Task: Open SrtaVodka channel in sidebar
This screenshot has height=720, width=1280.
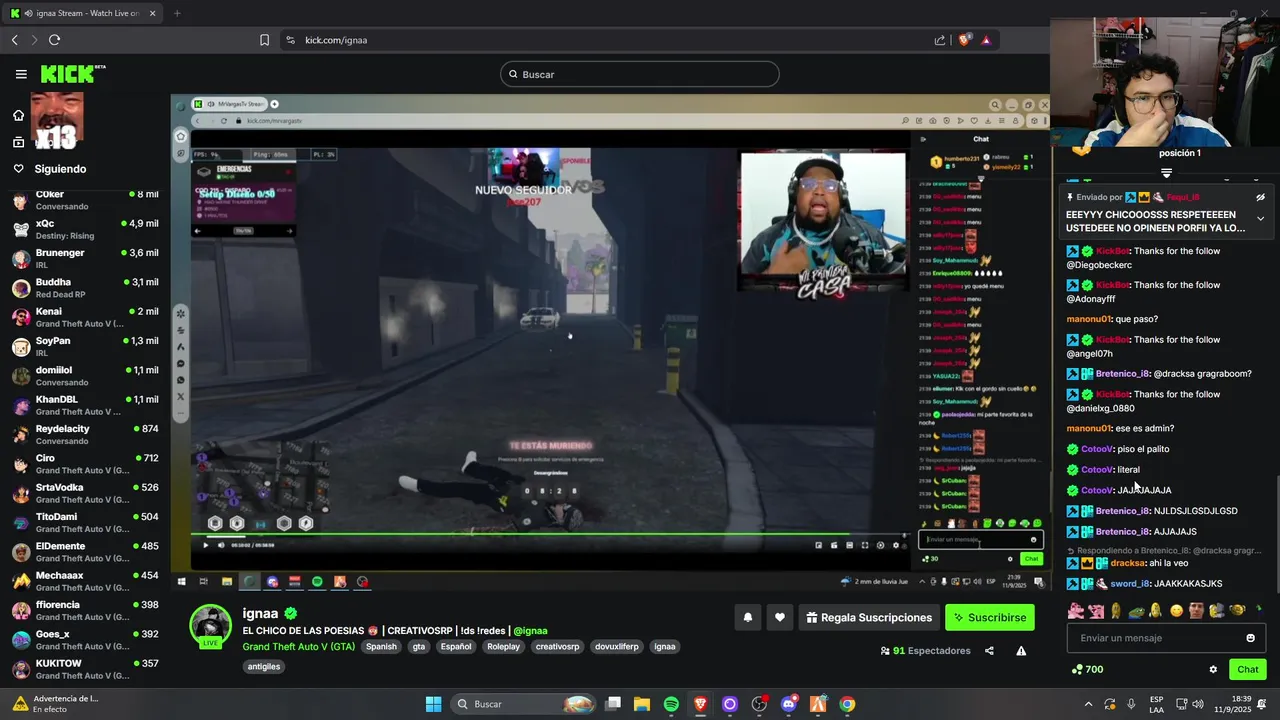Action: pyautogui.click(x=84, y=493)
